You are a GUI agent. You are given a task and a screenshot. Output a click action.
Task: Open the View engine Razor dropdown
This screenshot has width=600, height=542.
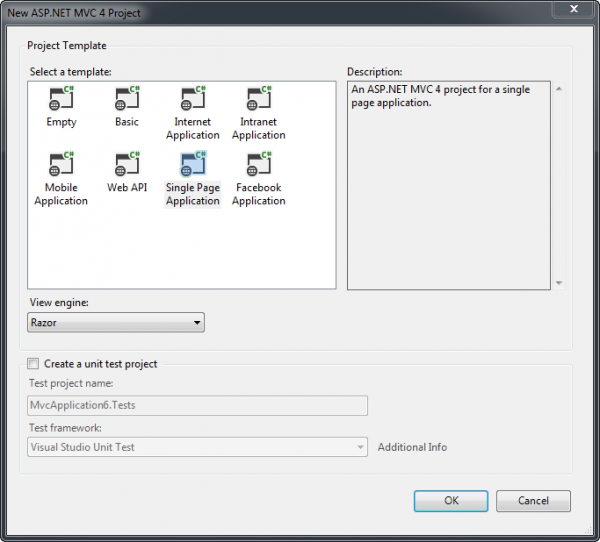click(x=116, y=322)
